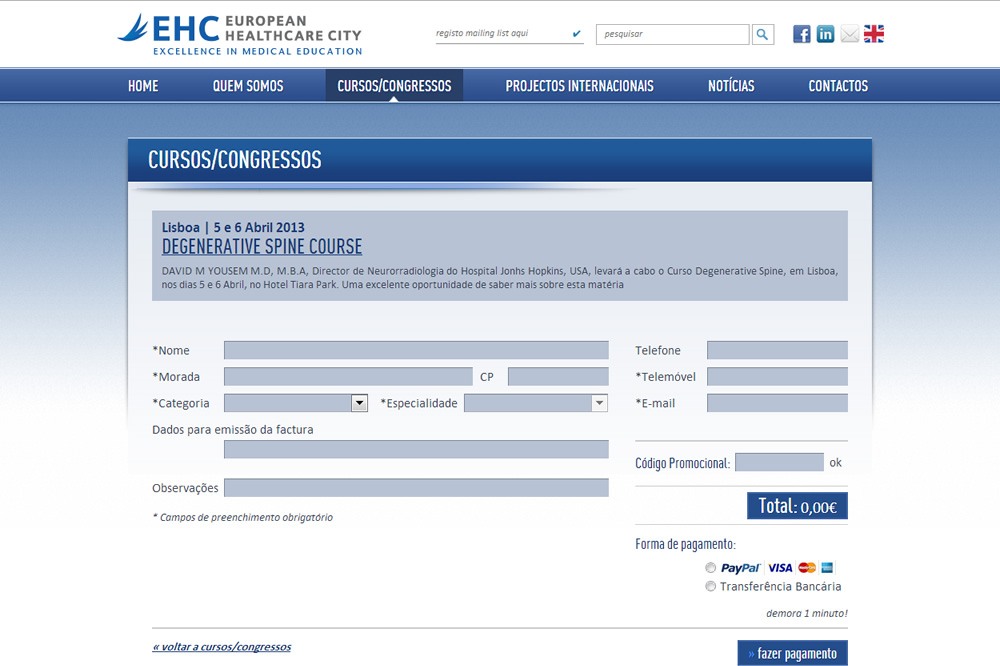This screenshot has height=666, width=1000.
Task: Click the Observações input field
Action: click(x=416, y=488)
